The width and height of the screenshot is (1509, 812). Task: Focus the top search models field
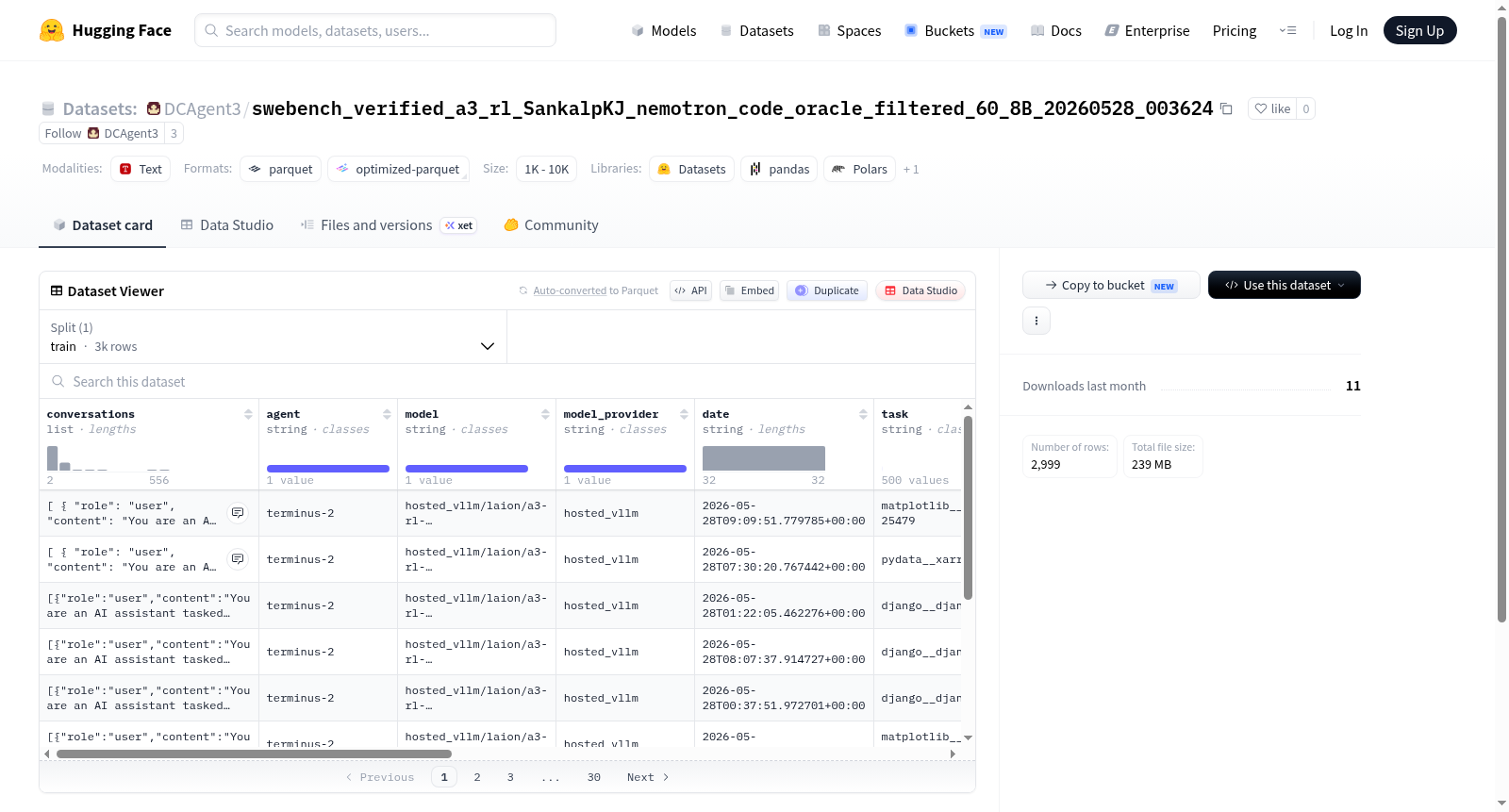375,30
